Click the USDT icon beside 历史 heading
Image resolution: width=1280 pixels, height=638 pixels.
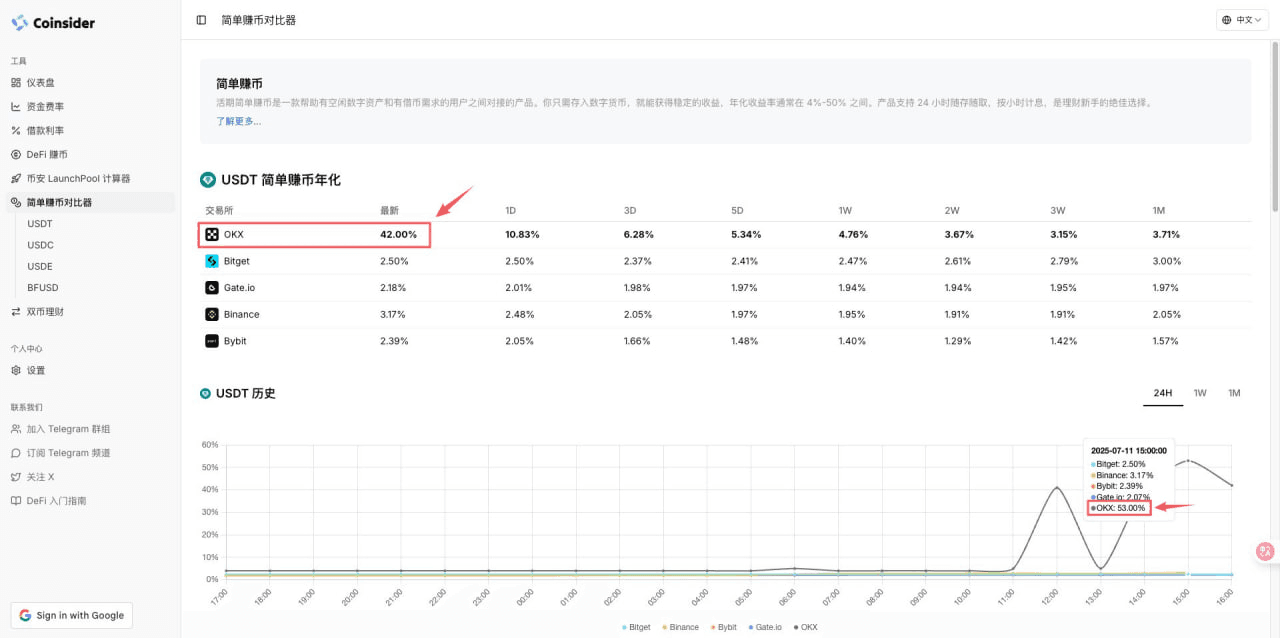point(205,394)
